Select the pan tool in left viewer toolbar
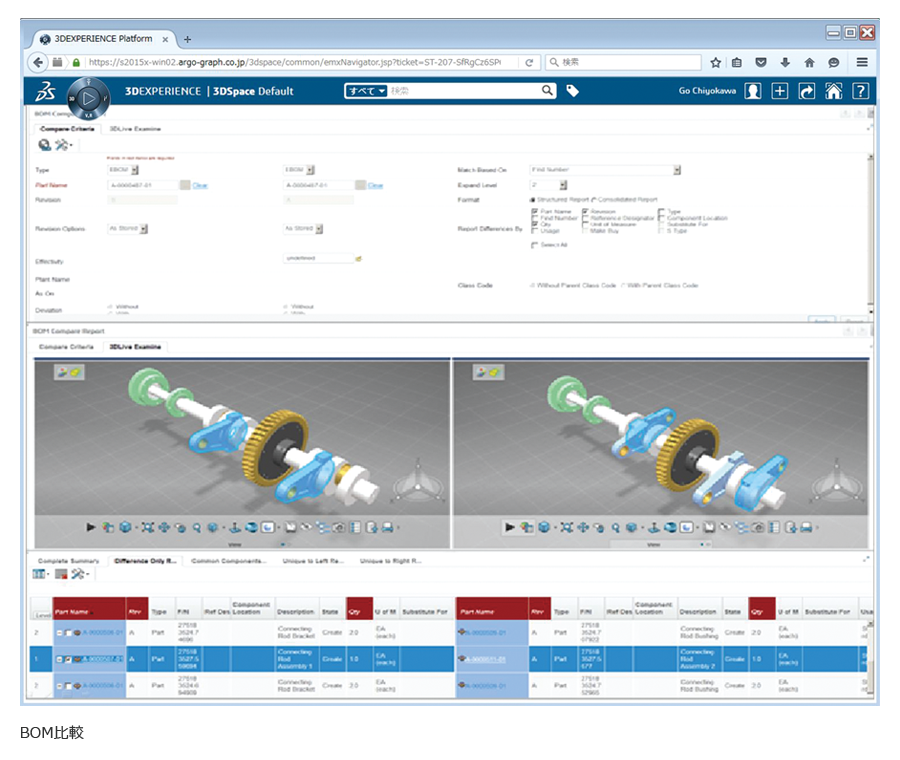 coord(164,527)
